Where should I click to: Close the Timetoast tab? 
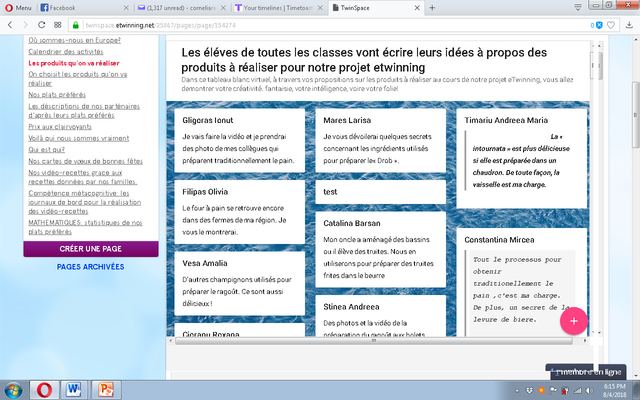(x=320, y=8)
